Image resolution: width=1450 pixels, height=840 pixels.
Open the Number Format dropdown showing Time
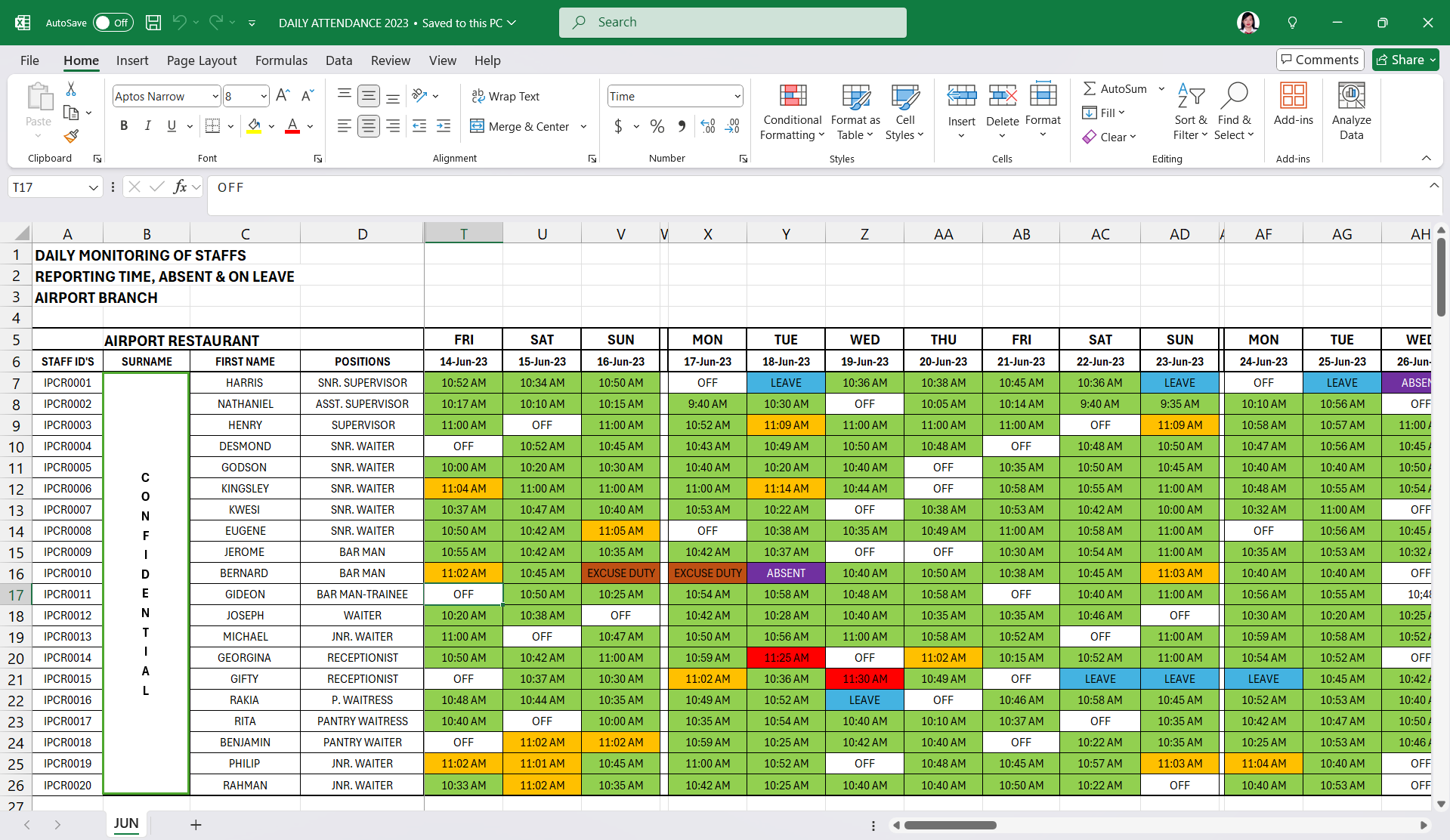(x=737, y=96)
